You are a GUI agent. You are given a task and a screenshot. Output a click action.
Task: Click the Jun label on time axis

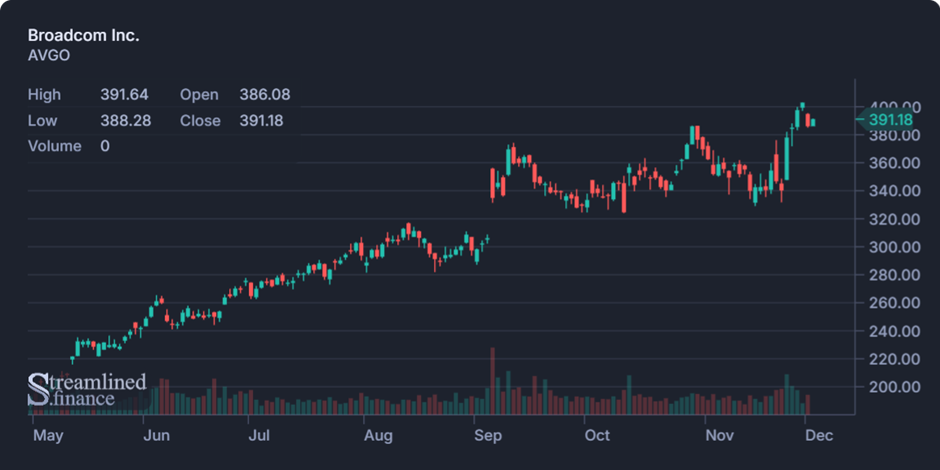156,436
